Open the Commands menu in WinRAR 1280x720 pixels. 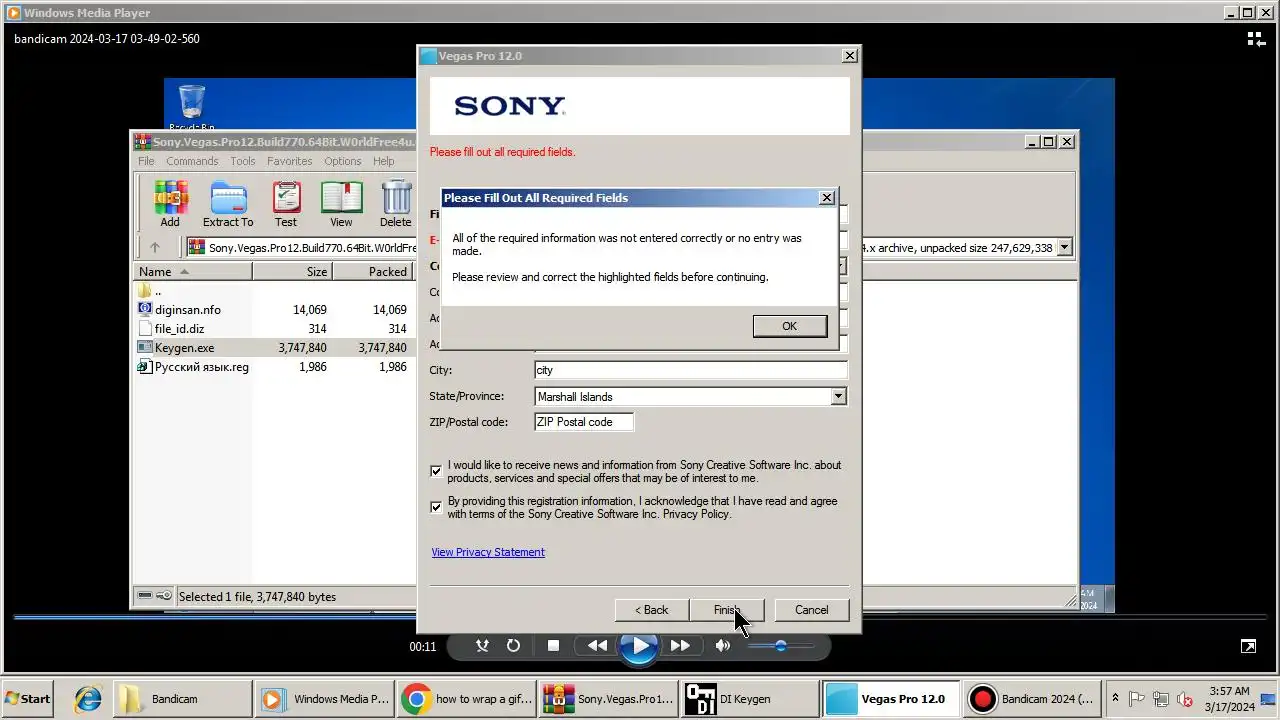tap(192, 161)
